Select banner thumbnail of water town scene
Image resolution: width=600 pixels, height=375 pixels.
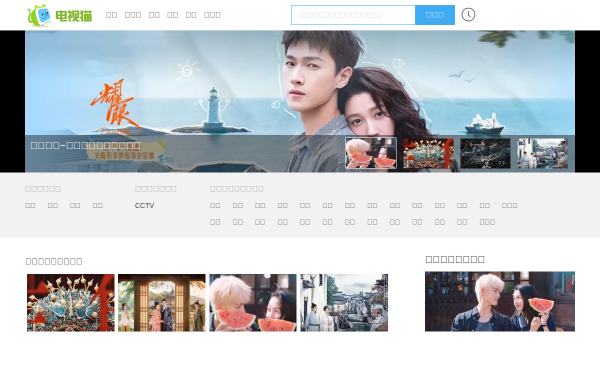point(542,153)
